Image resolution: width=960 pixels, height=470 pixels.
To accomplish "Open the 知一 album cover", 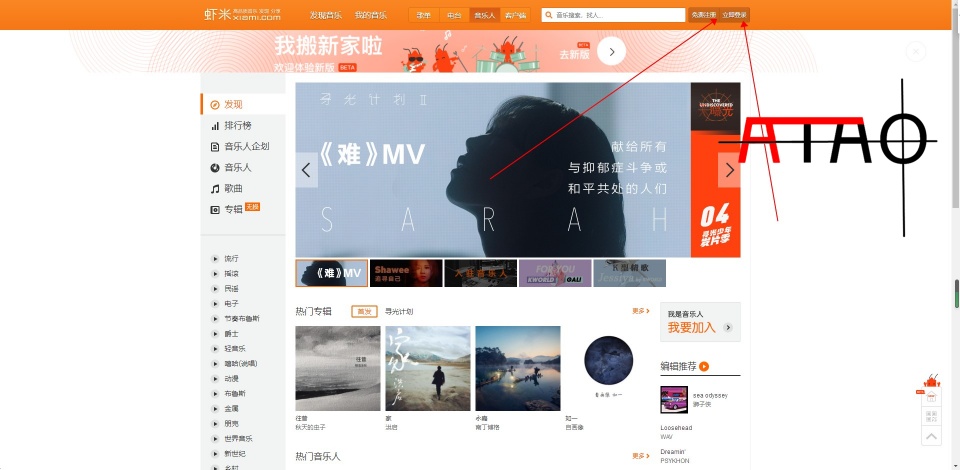I will (x=608, y=368).
